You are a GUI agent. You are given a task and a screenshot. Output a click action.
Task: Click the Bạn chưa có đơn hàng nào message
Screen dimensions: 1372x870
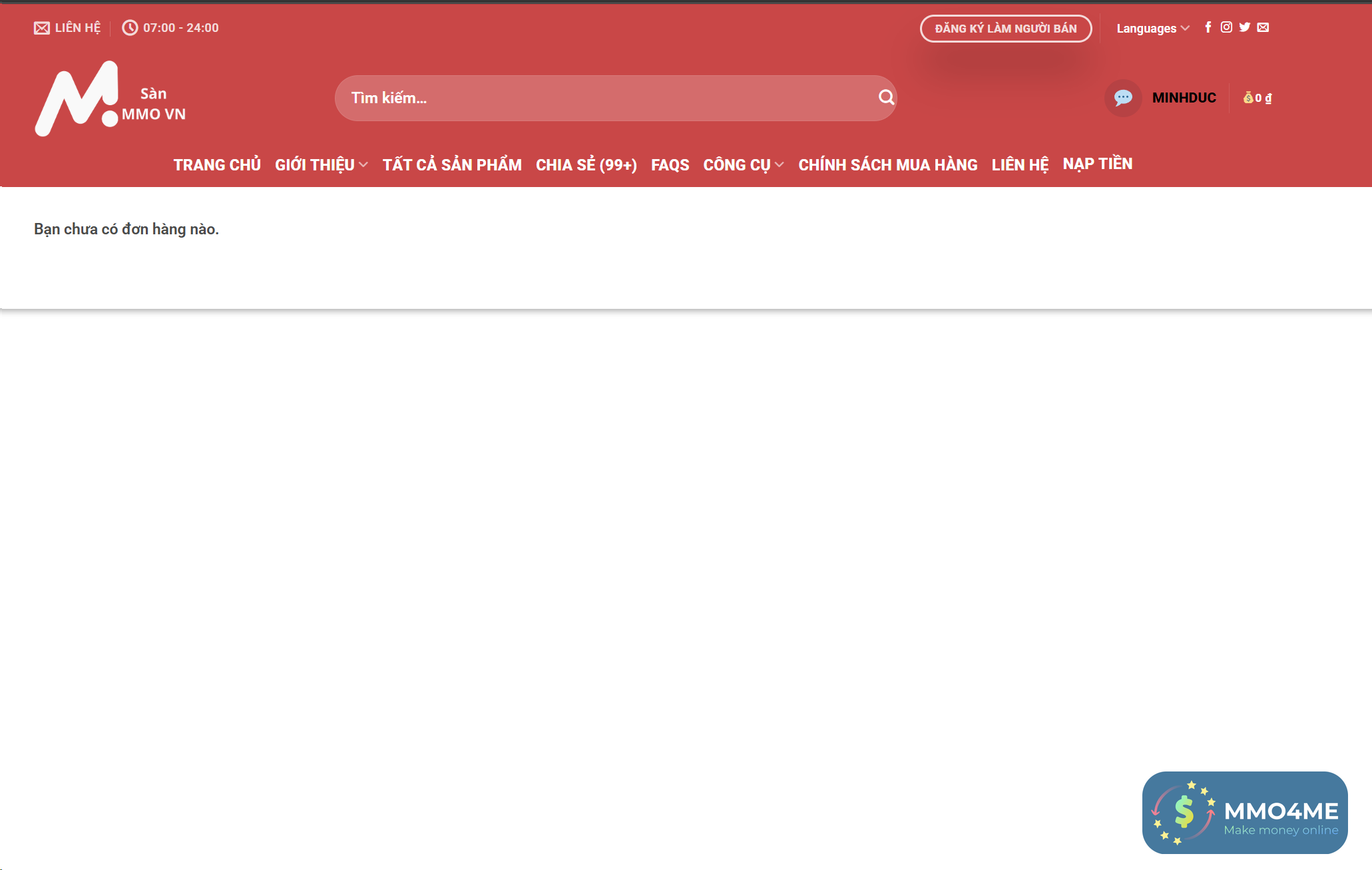click(126, 229)
